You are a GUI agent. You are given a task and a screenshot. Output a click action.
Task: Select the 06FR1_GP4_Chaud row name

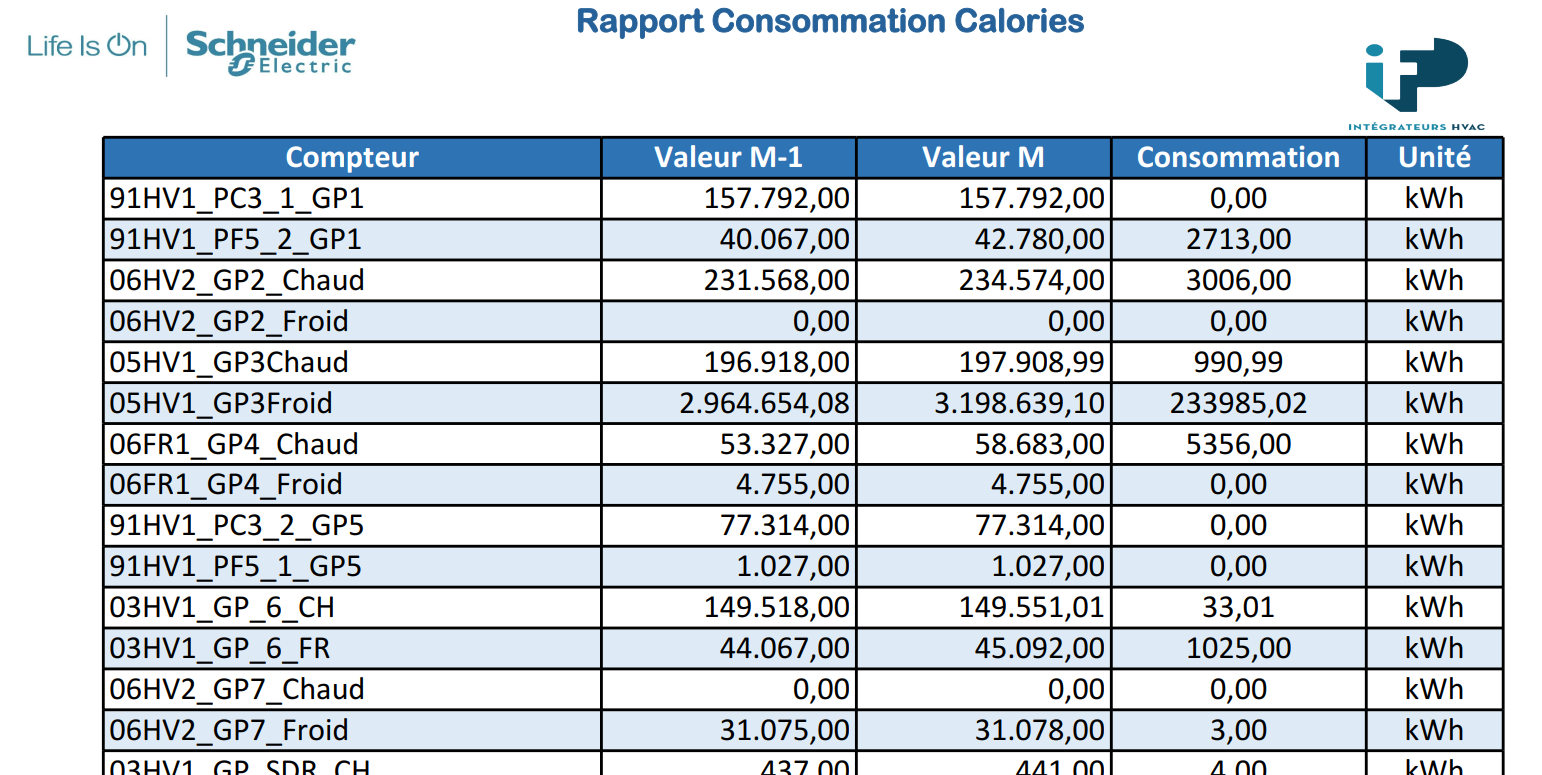(234, 445)
